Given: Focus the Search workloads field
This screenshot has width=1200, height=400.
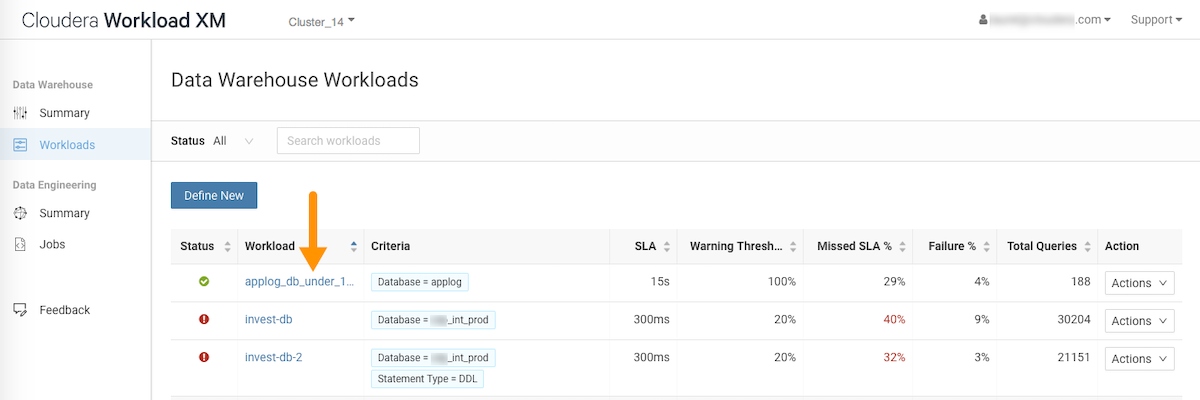Looking at the screenshot, I should click(348, 141).
